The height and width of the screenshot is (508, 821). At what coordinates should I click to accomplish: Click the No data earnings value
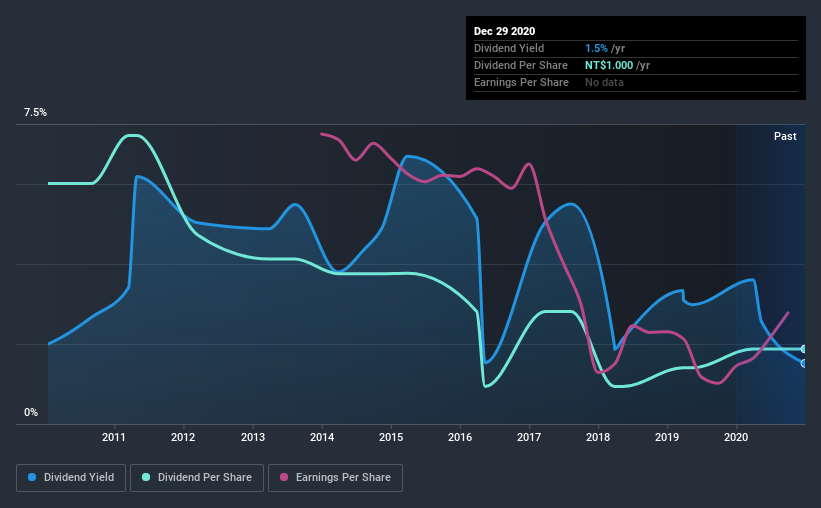(x=604, y=82)
